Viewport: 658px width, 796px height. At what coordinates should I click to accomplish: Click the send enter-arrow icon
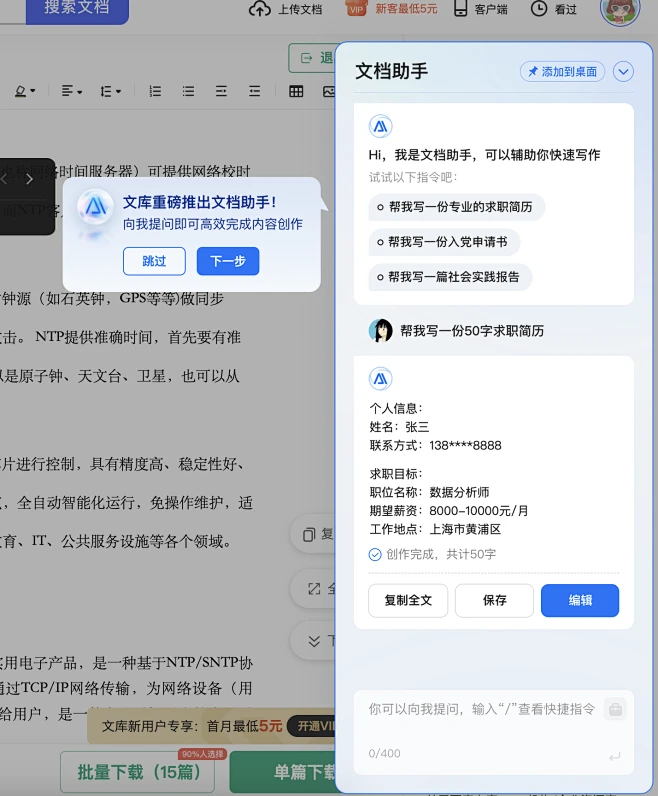click(614, 757)
